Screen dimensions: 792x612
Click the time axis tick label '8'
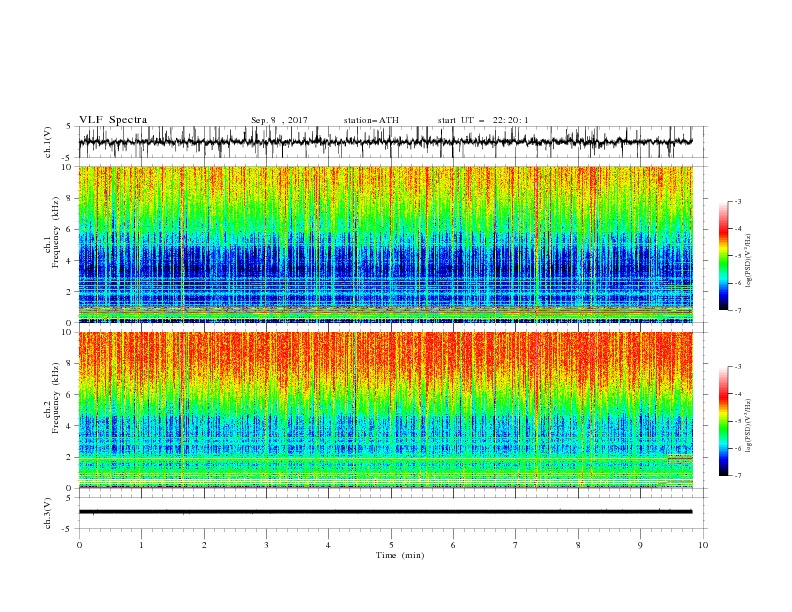pyautogui.click(x=578, y=545)
